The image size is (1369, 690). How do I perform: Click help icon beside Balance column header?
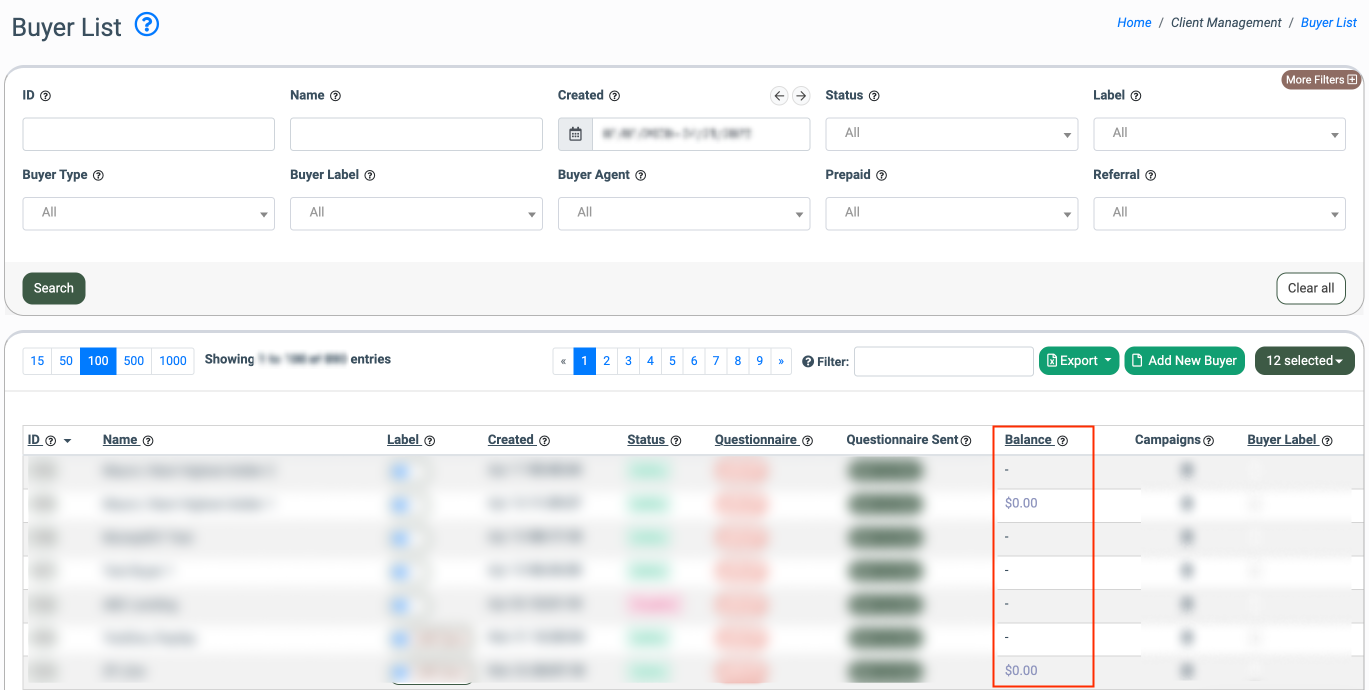[x=1063, y=440]
